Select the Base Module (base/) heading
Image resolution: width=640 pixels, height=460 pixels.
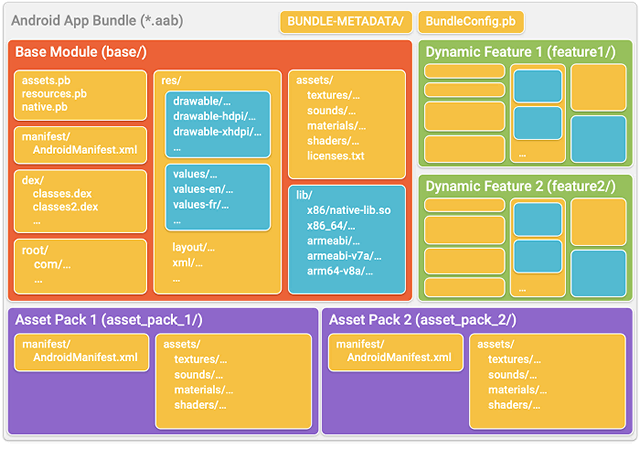[x=79, y=52]
